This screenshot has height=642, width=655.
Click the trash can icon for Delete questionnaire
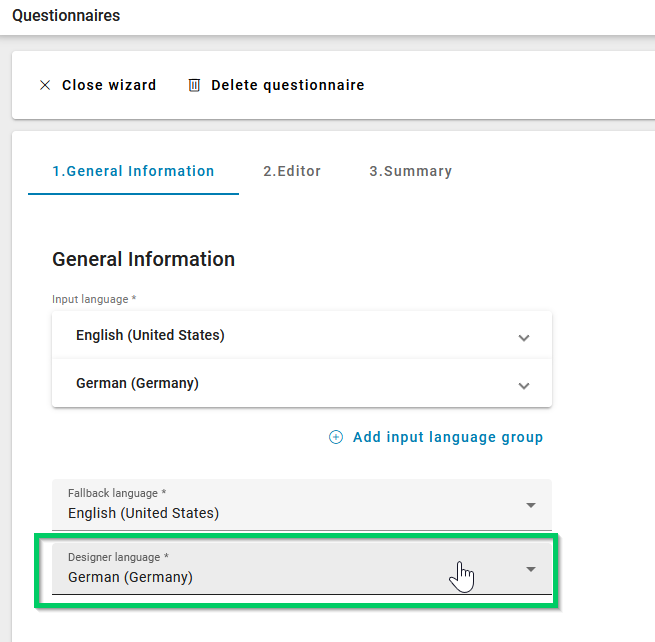coord(195,86)
